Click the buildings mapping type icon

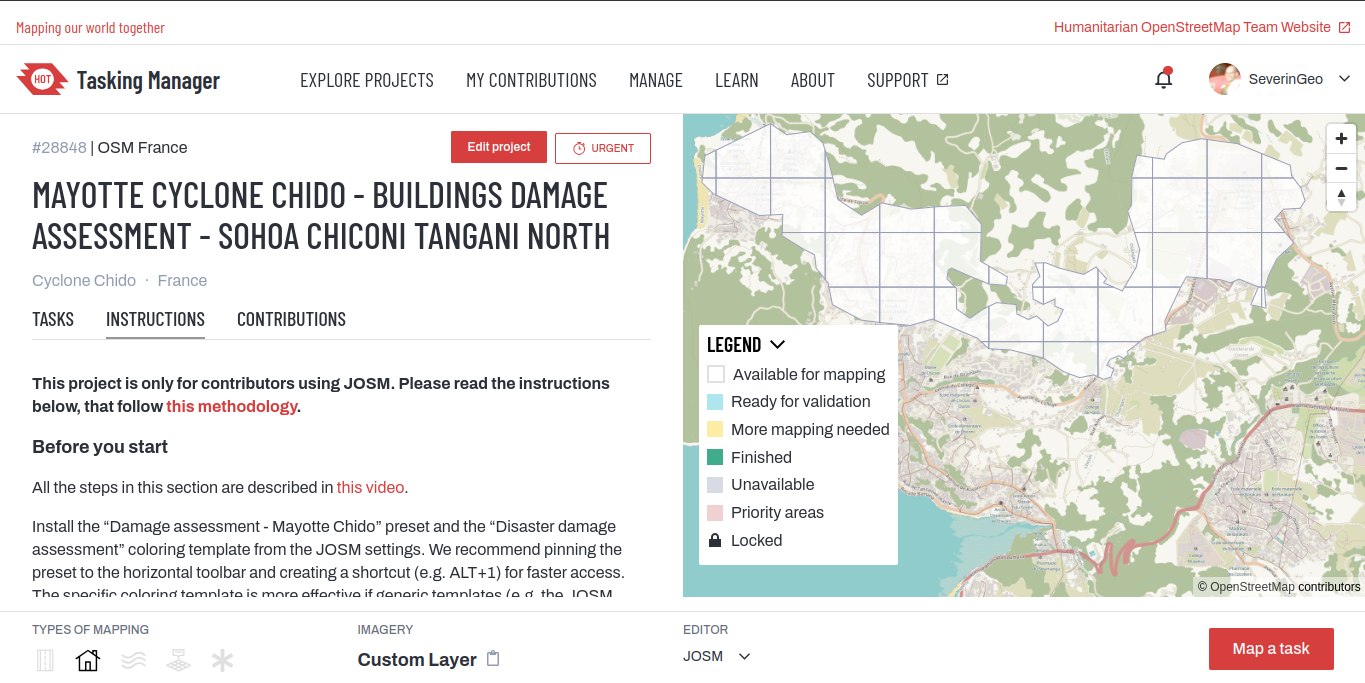point(88,660)
